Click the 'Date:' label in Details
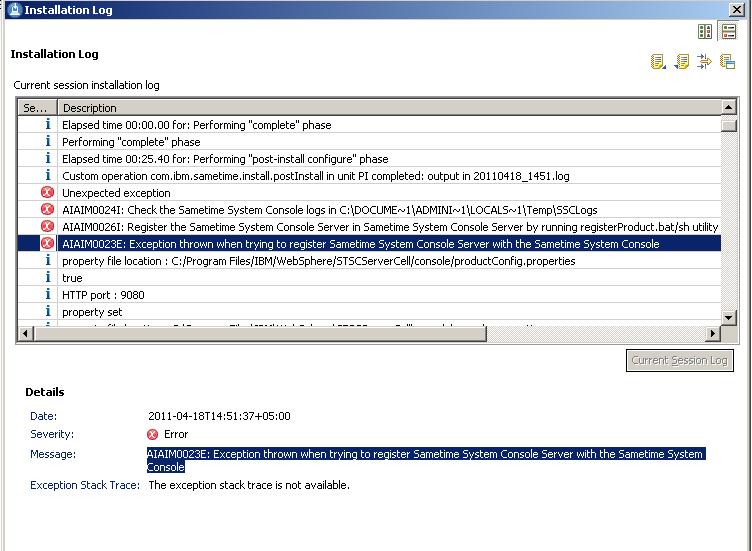 (43, 416)
